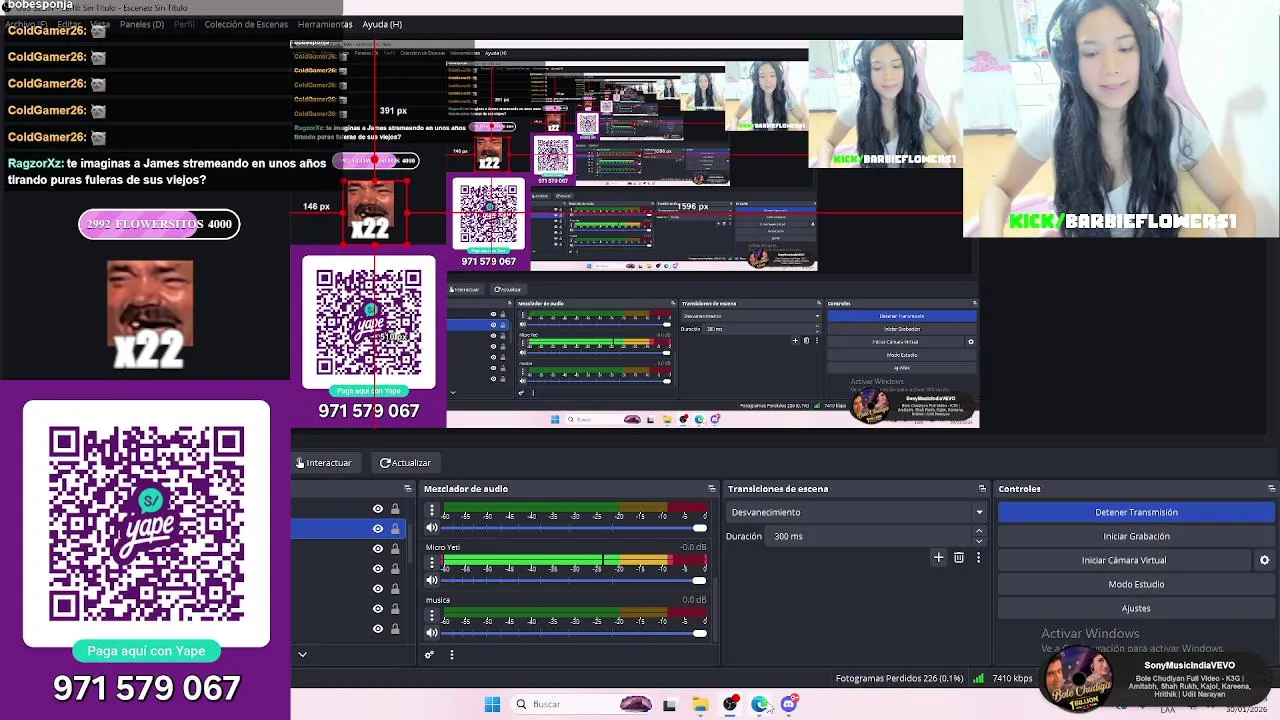The width and height of the screenshot is (1280, 720).
Task: Click the Interactuar button
Action: coord(324,463)
